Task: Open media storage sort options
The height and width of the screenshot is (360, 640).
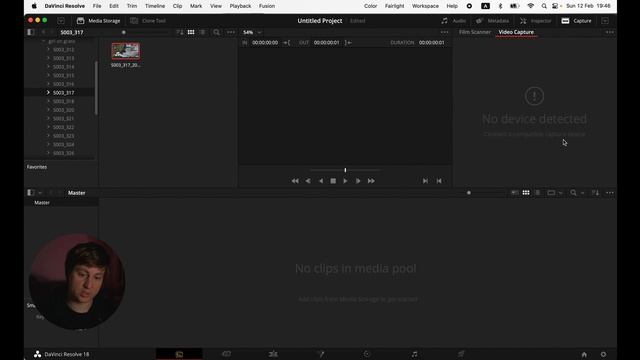Action: pyautogui.click(x=180, y=32)
